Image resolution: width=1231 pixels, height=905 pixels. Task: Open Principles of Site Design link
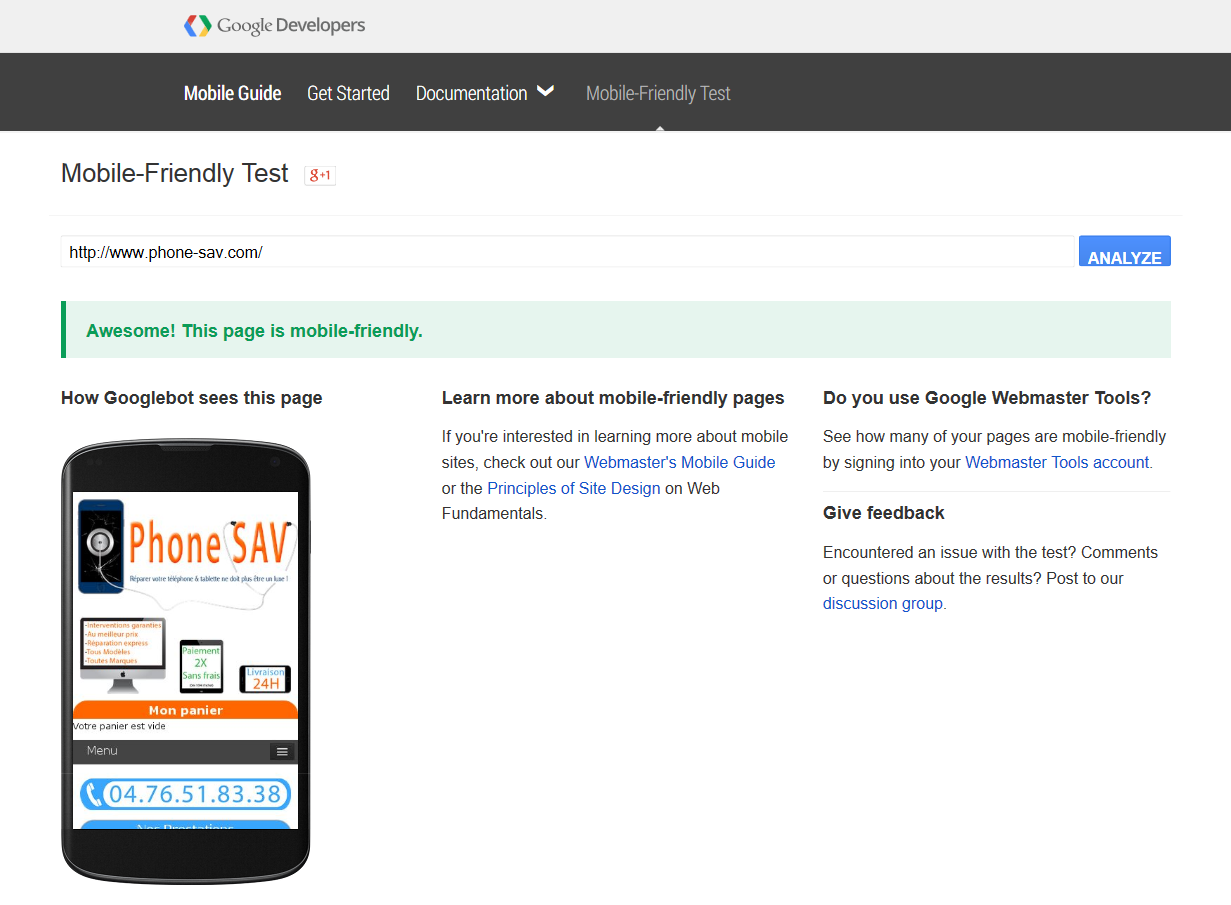(x=574, y=488)
